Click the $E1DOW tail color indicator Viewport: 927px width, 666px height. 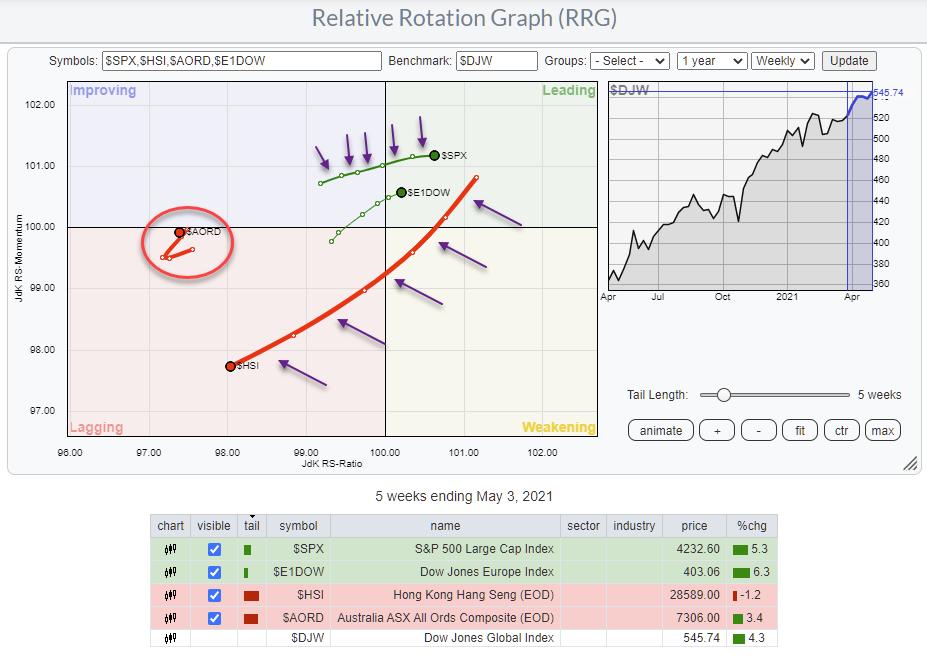tap(246, 573)
